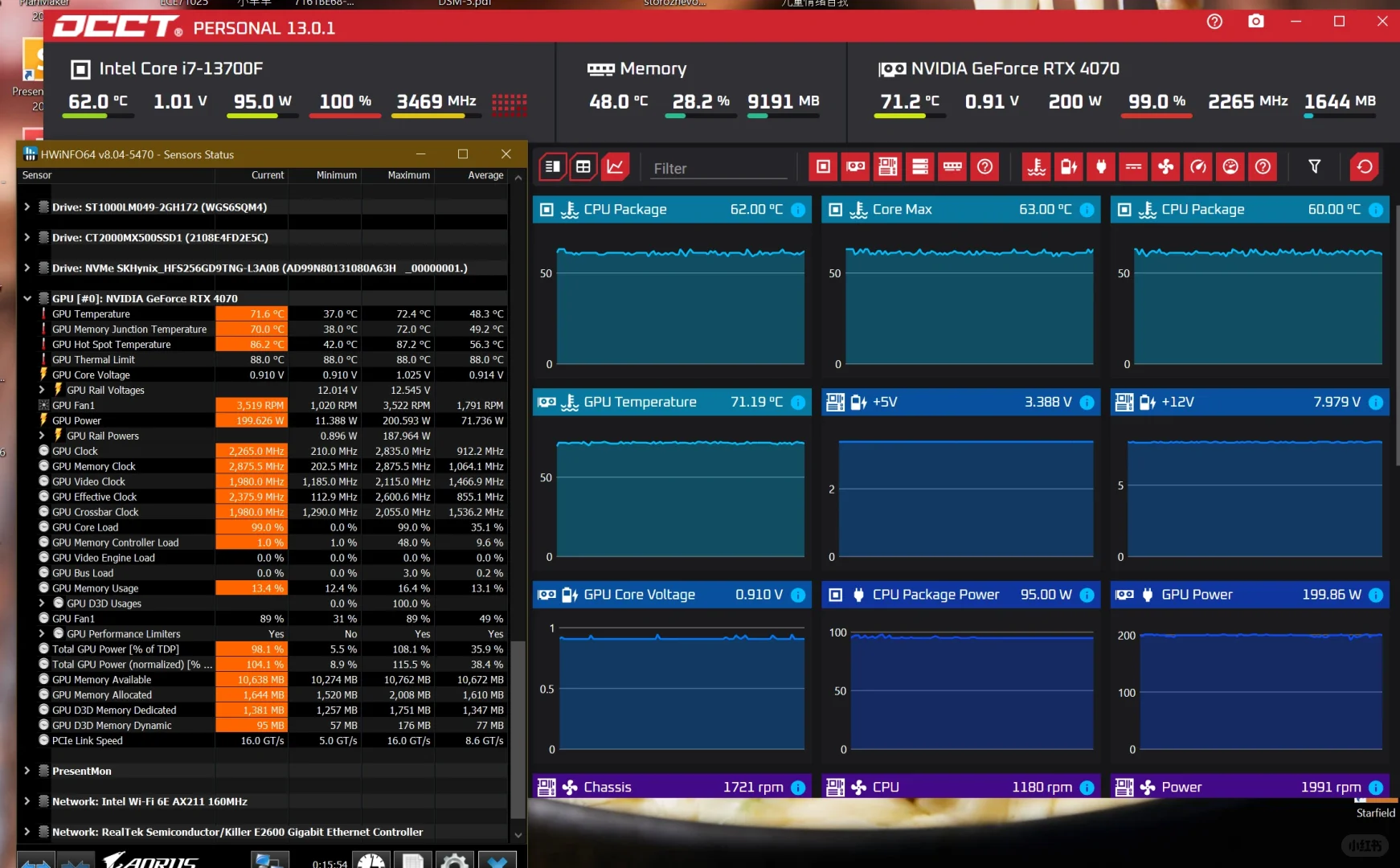Image resolution: width=1400 pixels, height=868 pixels.
Task: Filter sensors by memory module icon
Action: click(x=952, y=166)
